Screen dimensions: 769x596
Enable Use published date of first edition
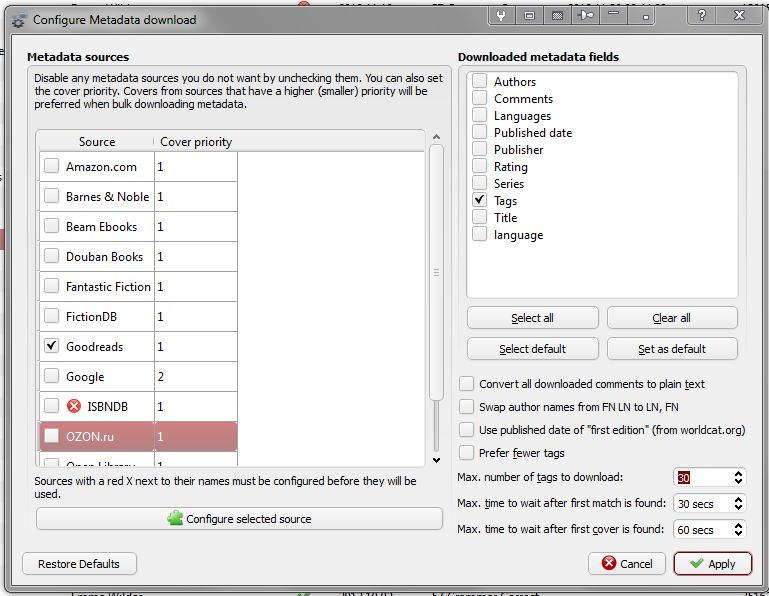coord(466,430)
